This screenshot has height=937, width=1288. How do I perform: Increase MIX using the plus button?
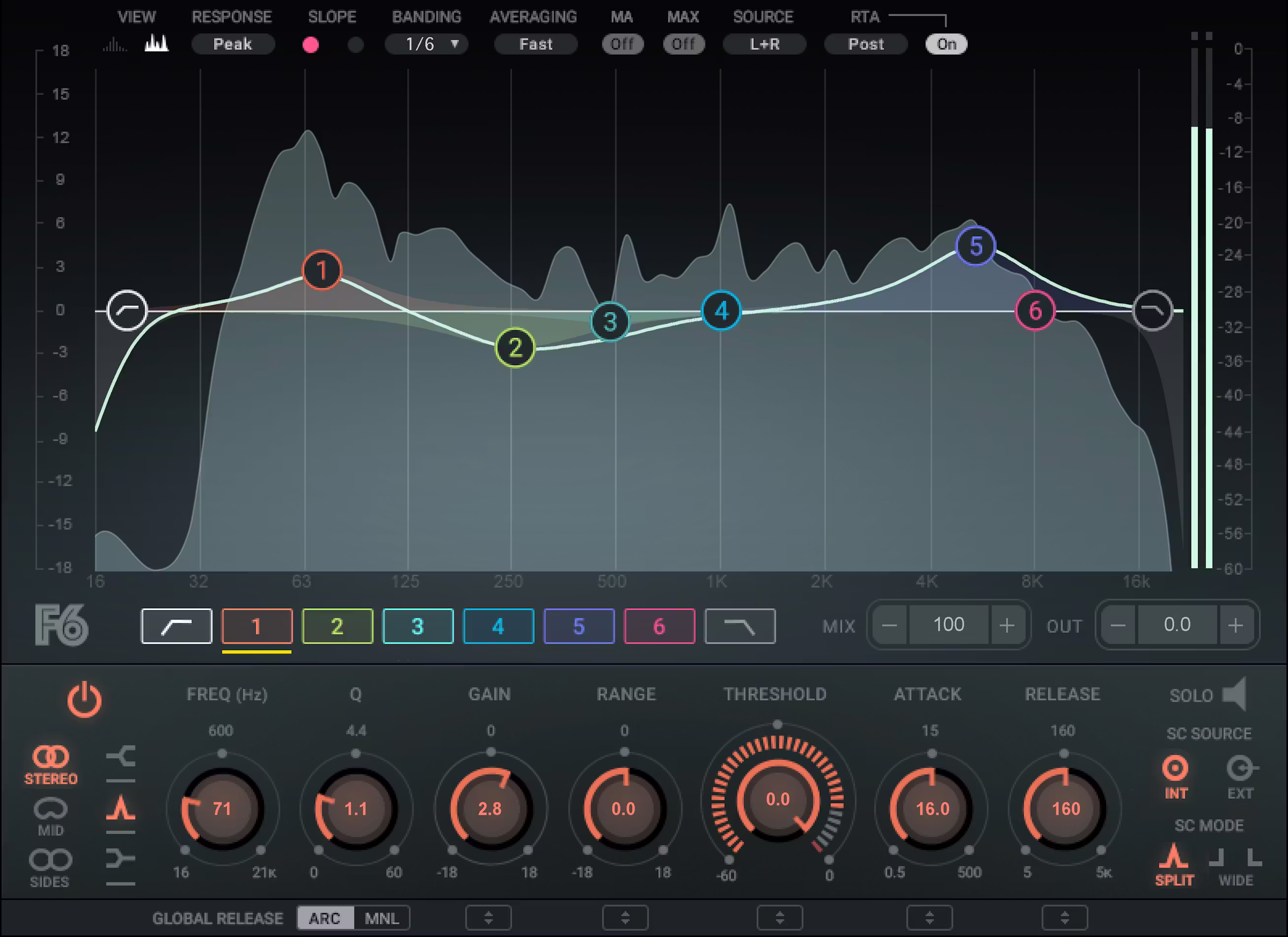pos(1008,625)
